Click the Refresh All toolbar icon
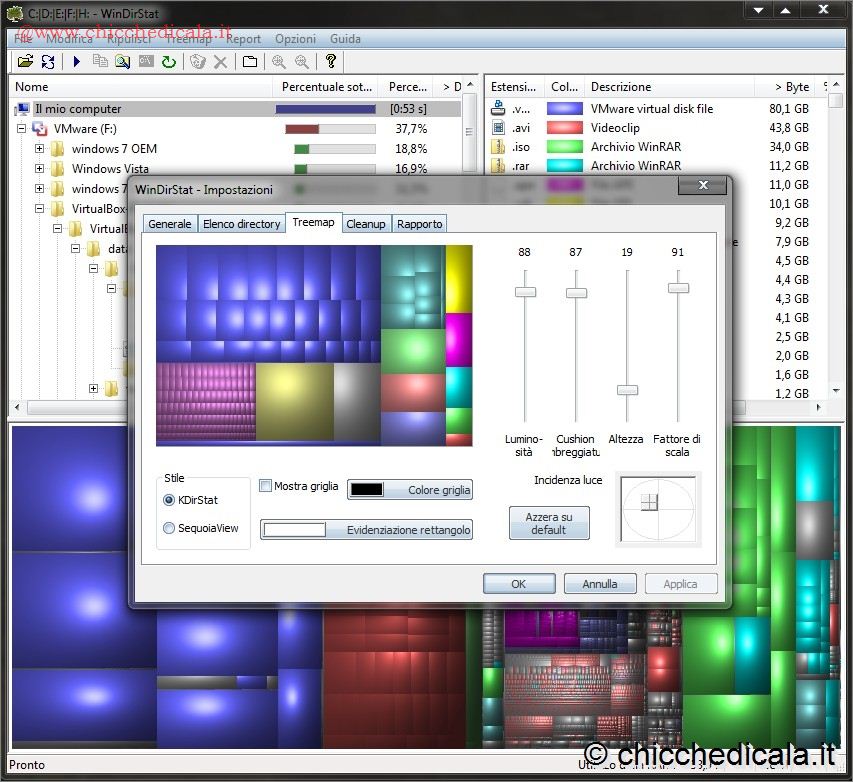 click(x=48, y=62)
